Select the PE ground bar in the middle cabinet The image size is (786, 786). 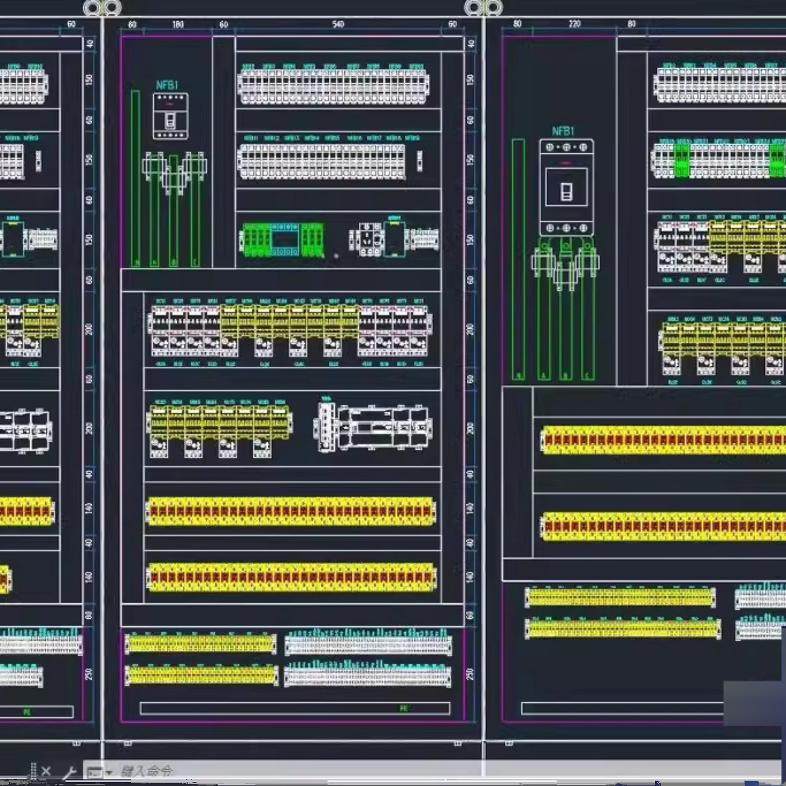(295, 708)
